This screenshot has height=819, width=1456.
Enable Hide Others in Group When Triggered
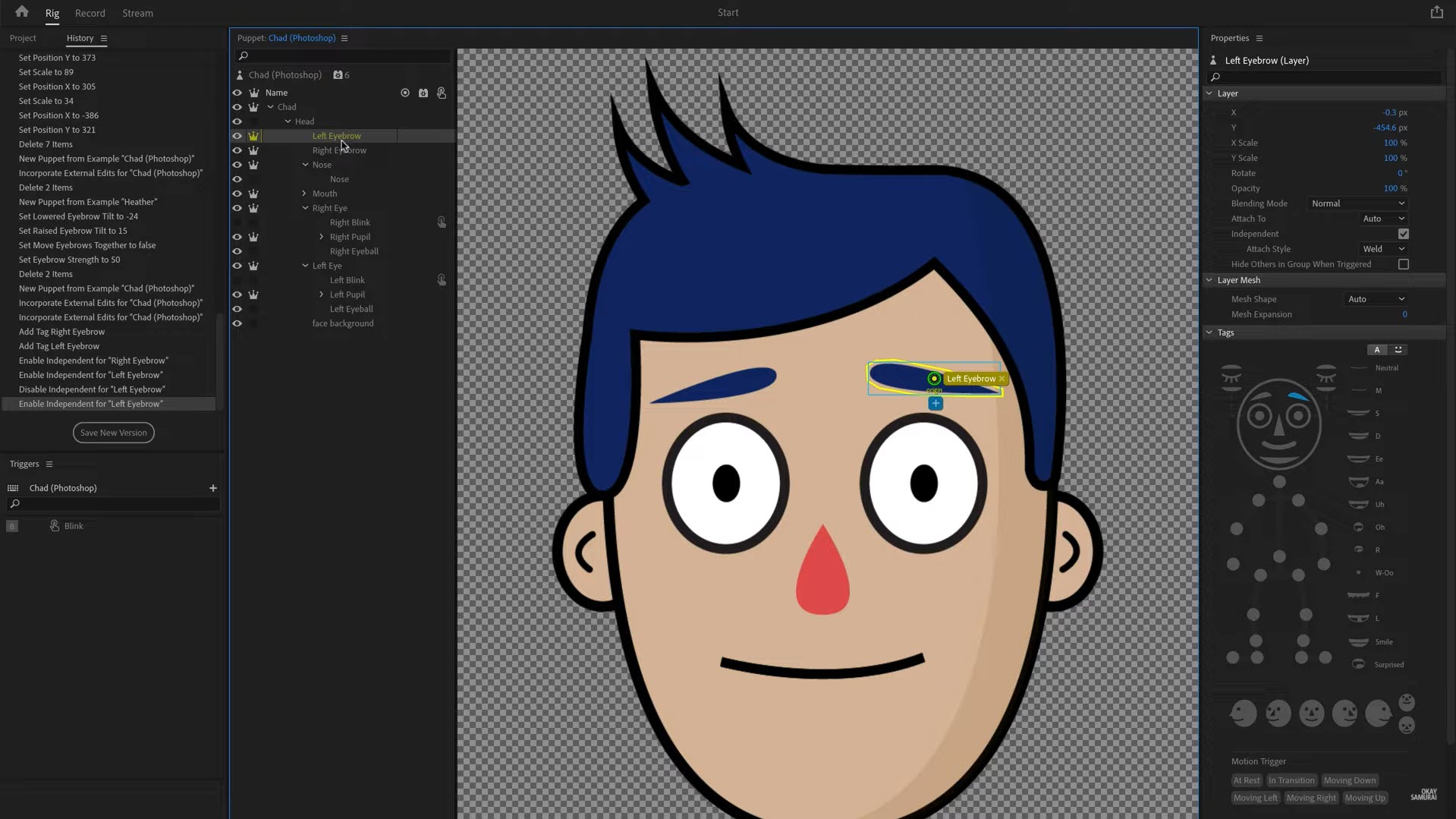[1403, 264]
